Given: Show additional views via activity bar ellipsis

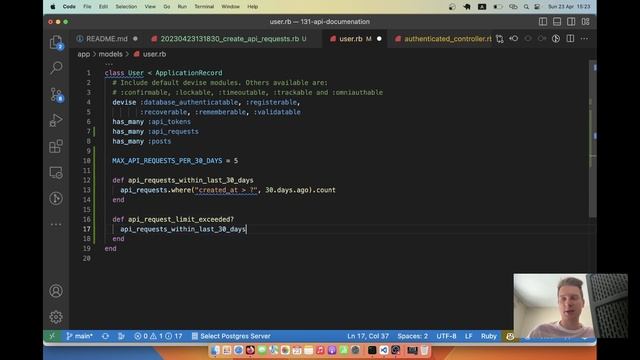Looking at the screenshot, I should pyautogui.click(x=56, y=224).
